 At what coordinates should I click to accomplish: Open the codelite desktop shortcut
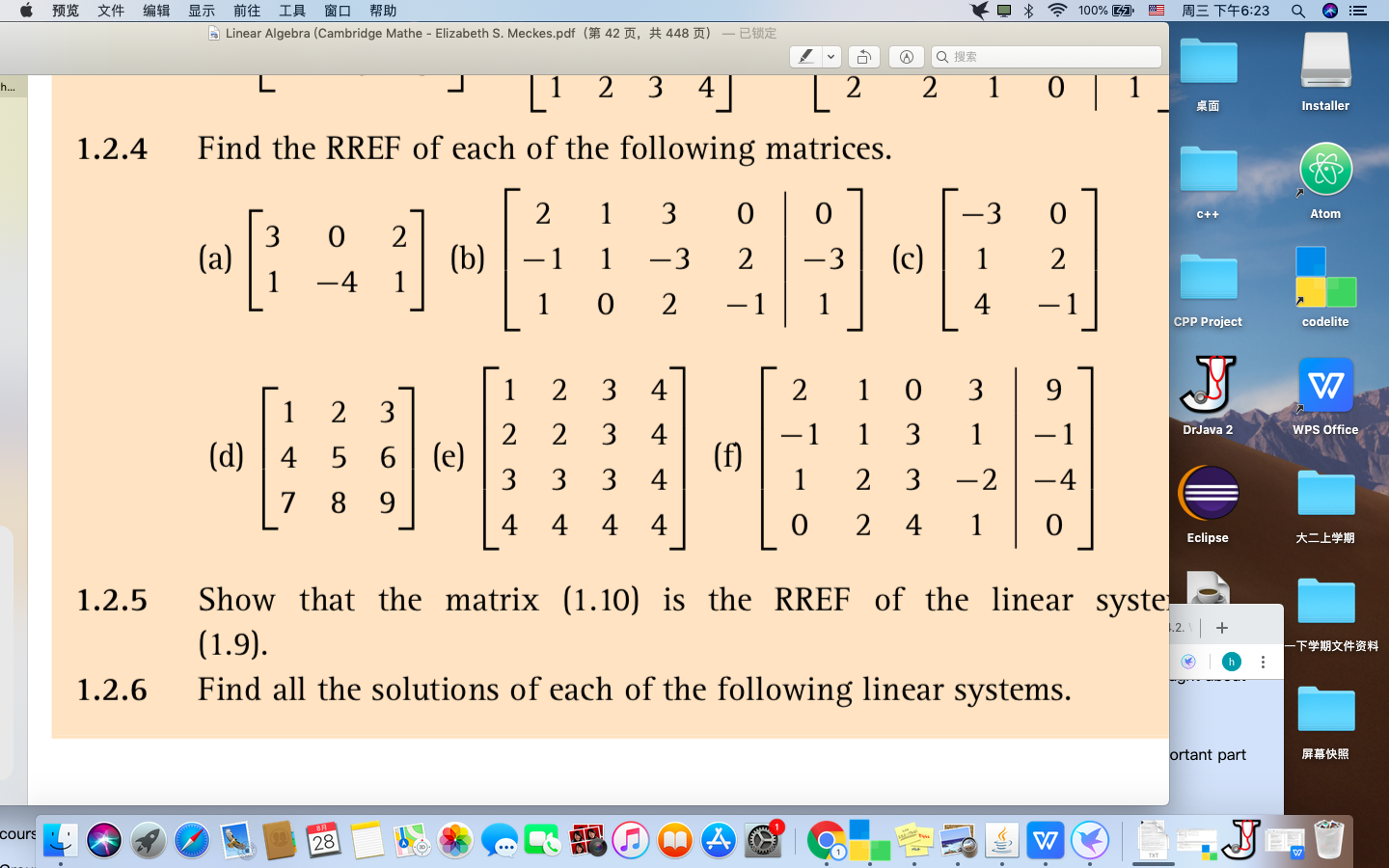click(x=1325, y=286)
